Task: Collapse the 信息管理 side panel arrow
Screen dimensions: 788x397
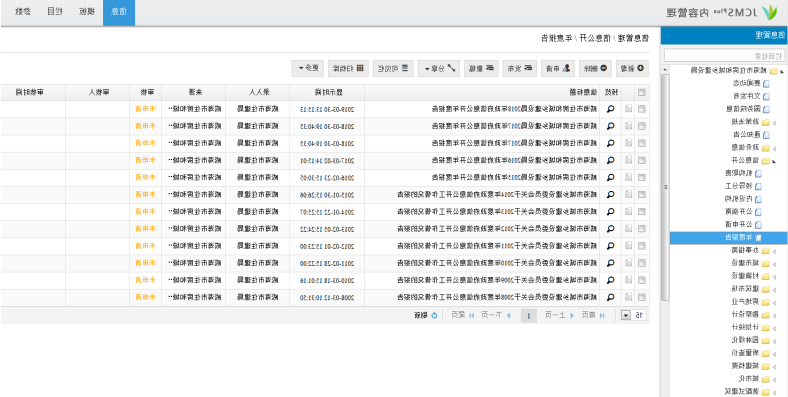Action: pos(667,35)
